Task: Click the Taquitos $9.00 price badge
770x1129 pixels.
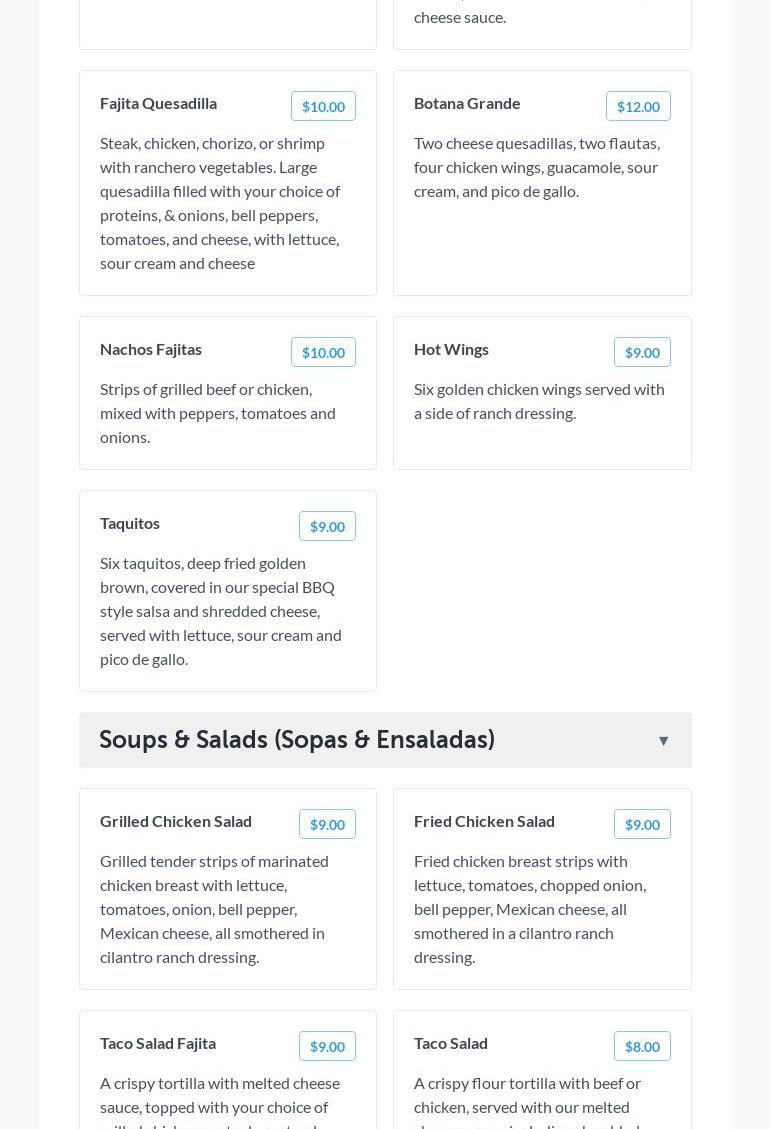Action: [327, 527]
